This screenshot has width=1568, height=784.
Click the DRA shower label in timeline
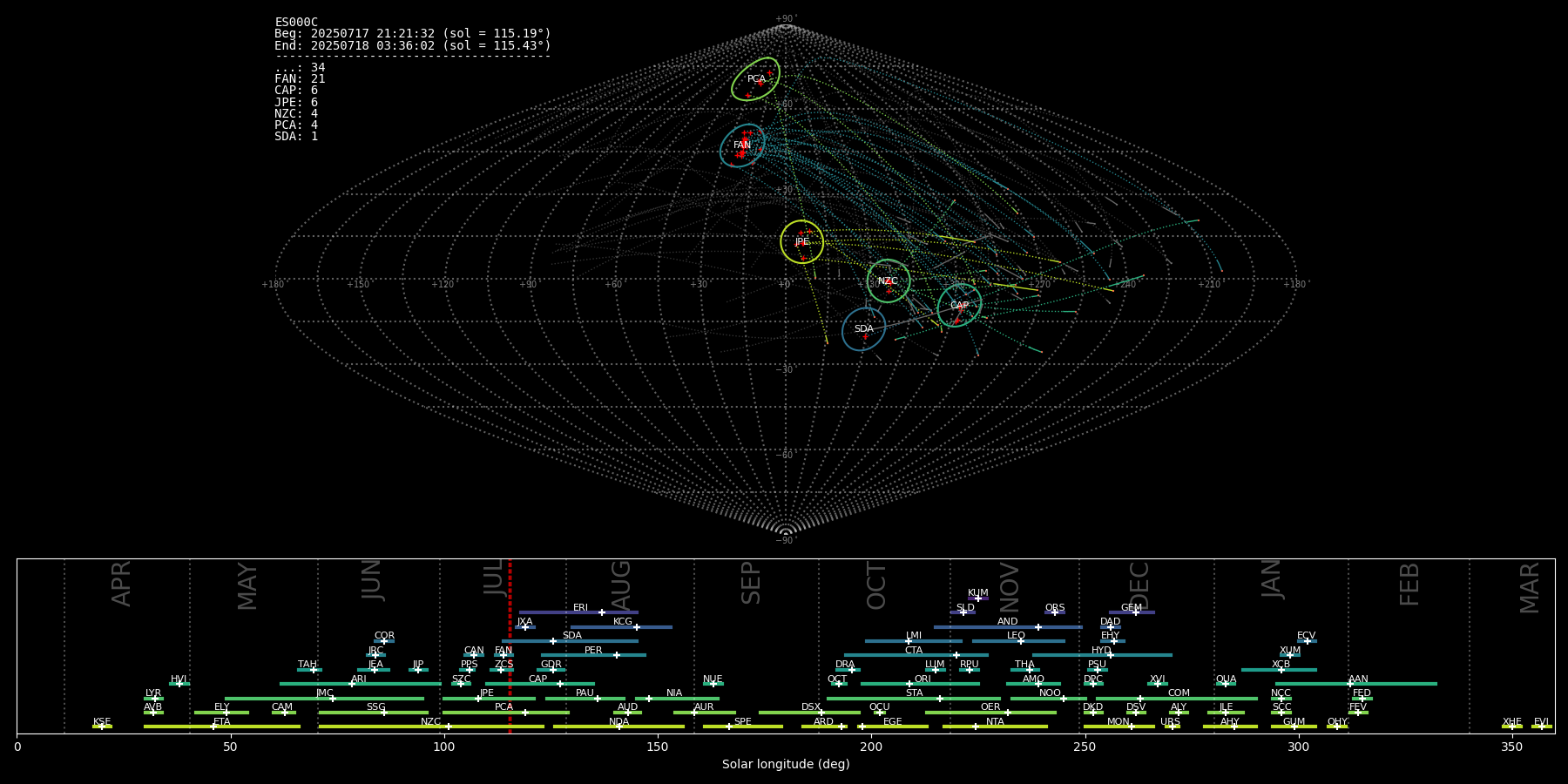point(845,665)
